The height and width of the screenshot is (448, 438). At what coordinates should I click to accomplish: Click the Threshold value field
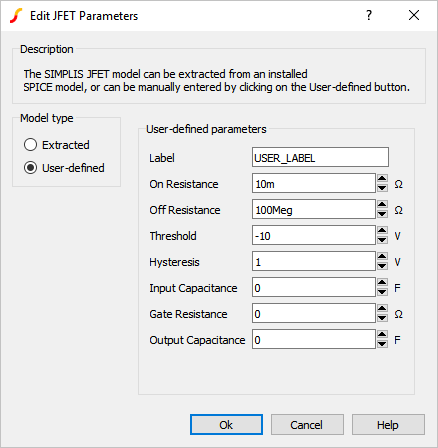[x=314, y=235]
